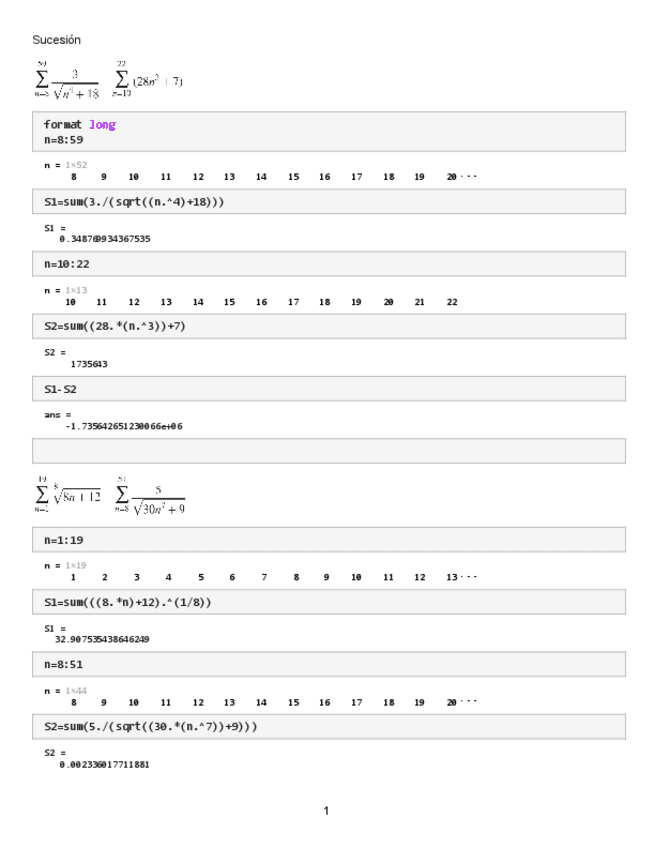Viewport: 655px width, 848px height.
Task: Click the '1×52' size label of n
Action: [x=77, y=164]
